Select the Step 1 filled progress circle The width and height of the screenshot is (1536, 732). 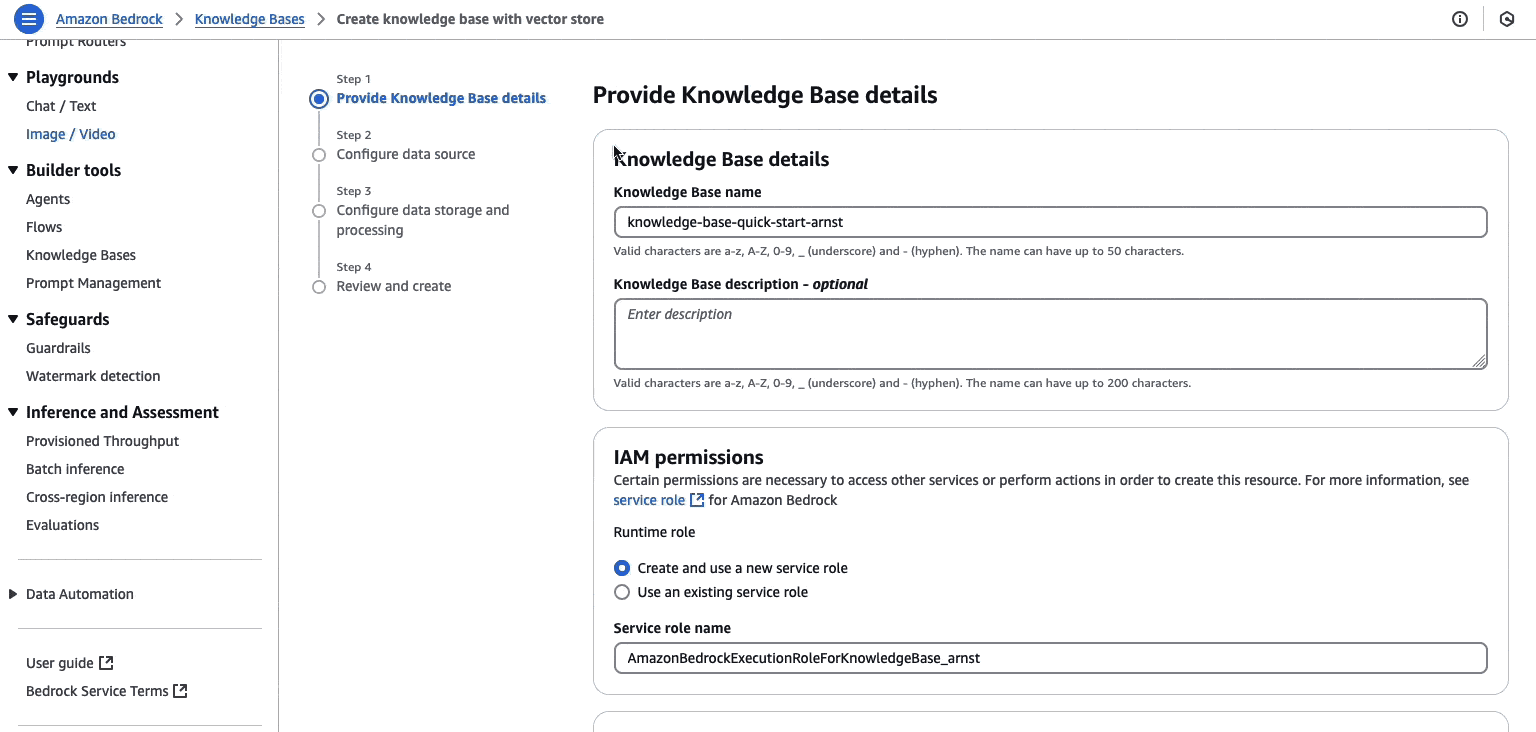click(x=319, y=99)
